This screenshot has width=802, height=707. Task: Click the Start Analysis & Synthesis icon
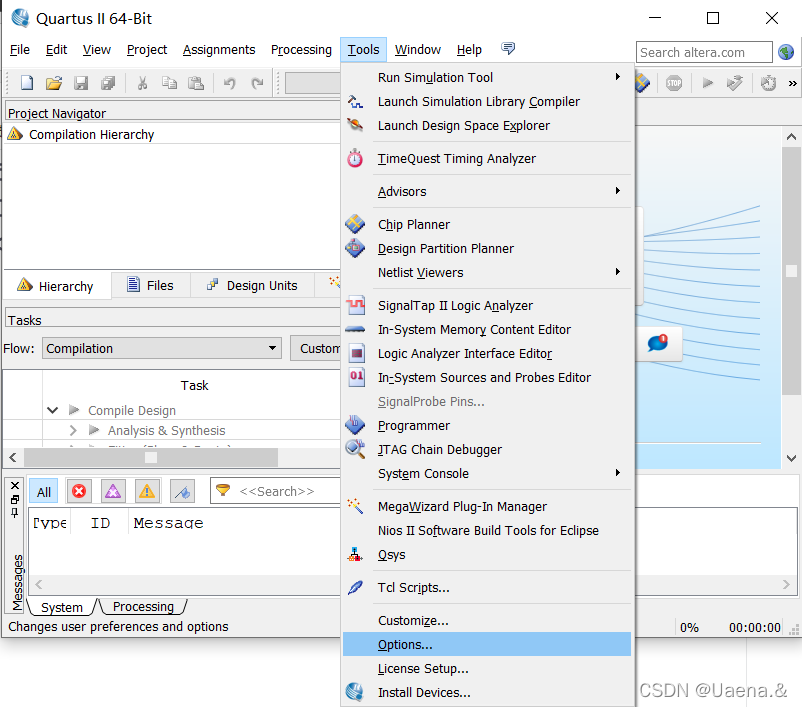pos(734,83)
